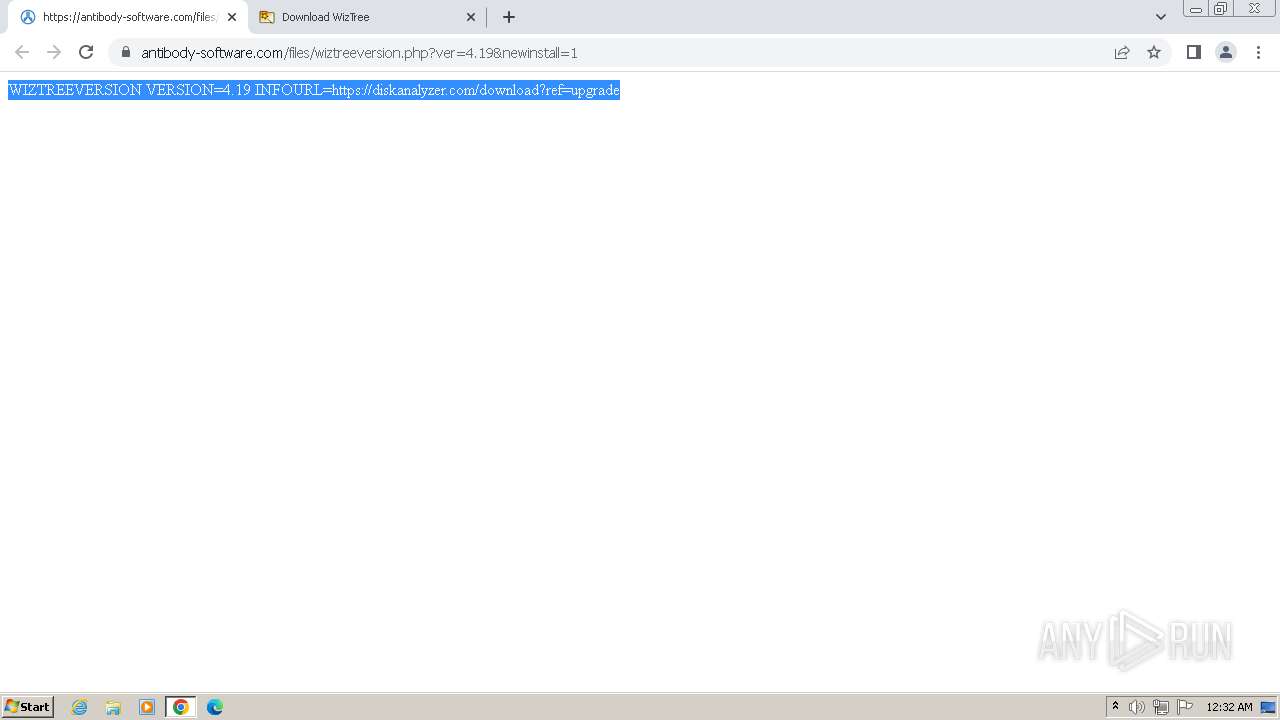
Task: Open a new tab
Action: point(509,17)
